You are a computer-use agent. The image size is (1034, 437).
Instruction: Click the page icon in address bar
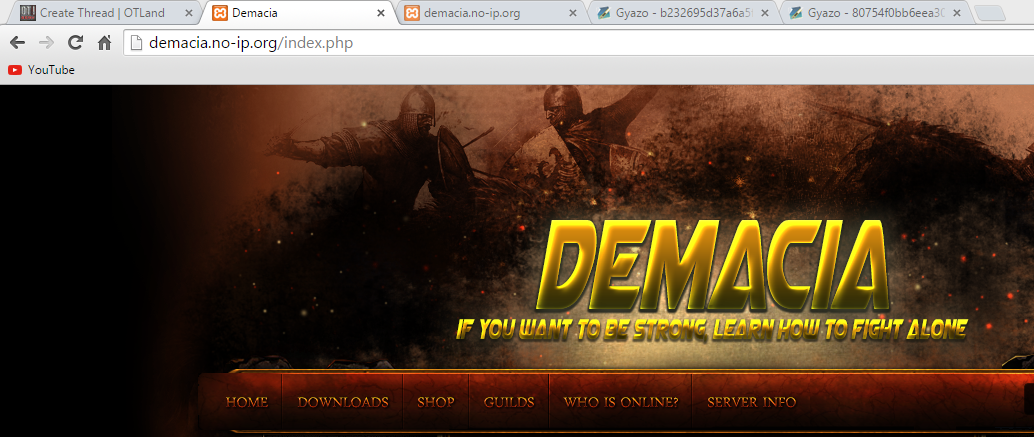pyautogui.click(x=136, y=44)
